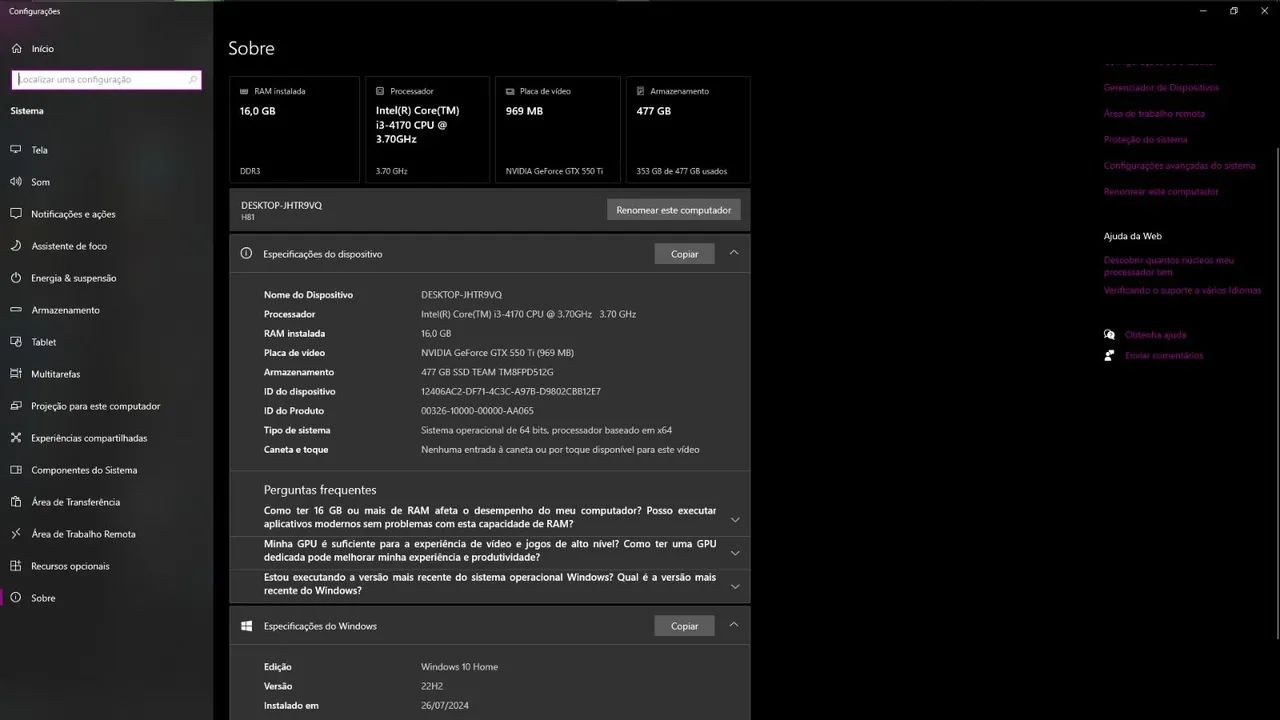Click the Placa de vídeo card icon
The width and height of the screenshot is (1280, 720).
coord(510,91)
